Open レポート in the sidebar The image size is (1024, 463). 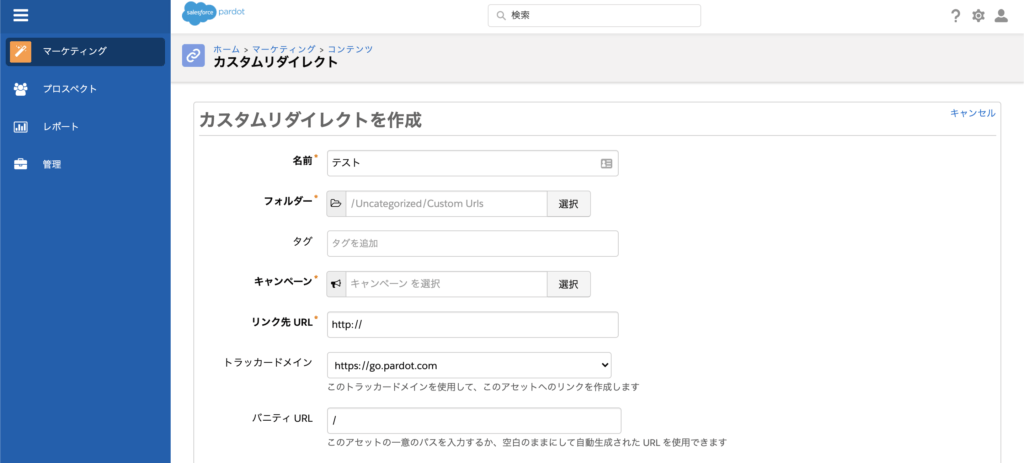point(60,127)
